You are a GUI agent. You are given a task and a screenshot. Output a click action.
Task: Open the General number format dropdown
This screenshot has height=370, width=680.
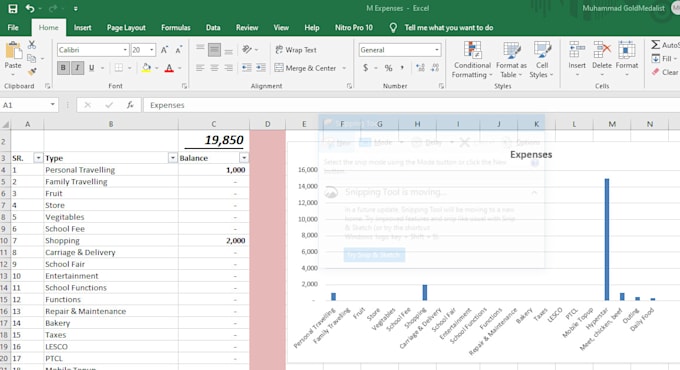[x=436, y=50]
